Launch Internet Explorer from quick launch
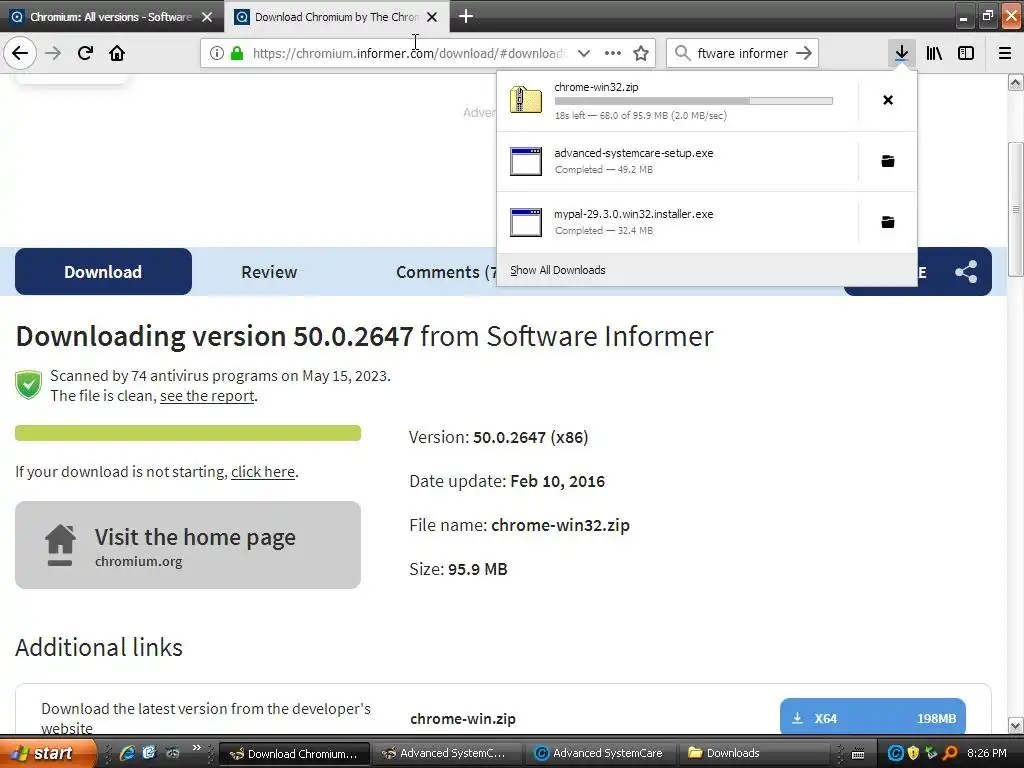The width and height of the screenshot is (1024, 768). 127,753
